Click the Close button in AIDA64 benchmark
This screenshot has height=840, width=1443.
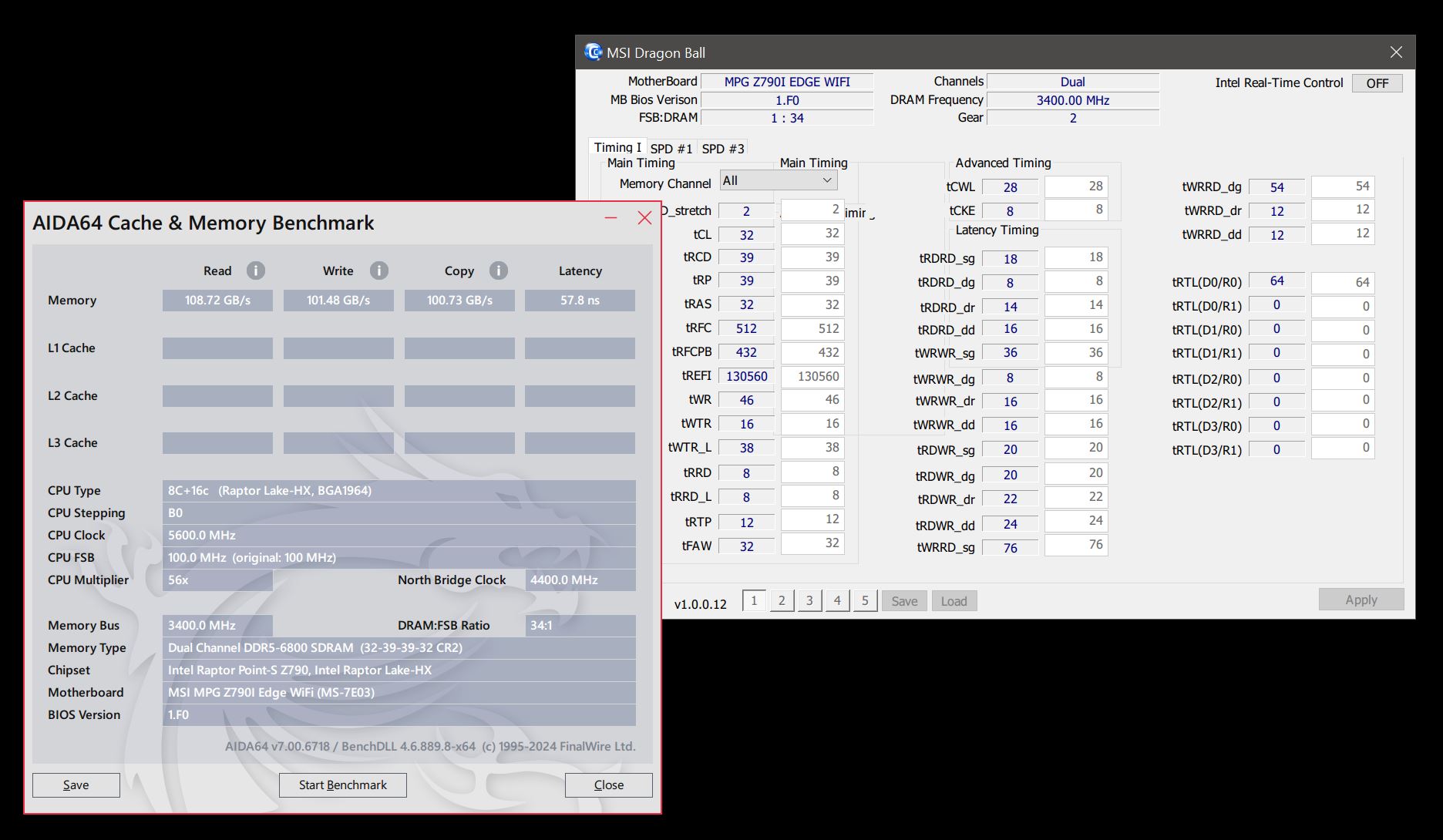click(609, 785)
